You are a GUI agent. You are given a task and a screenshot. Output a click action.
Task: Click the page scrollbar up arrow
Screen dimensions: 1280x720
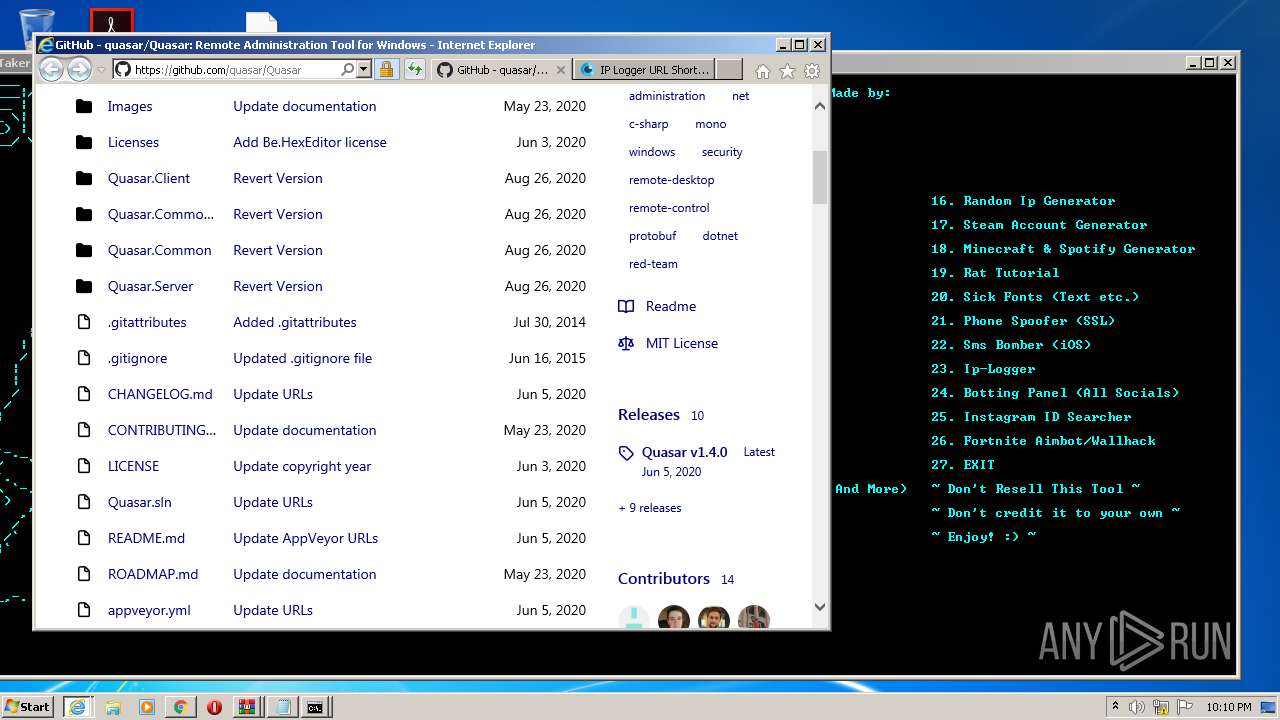[x=820, y=106]
